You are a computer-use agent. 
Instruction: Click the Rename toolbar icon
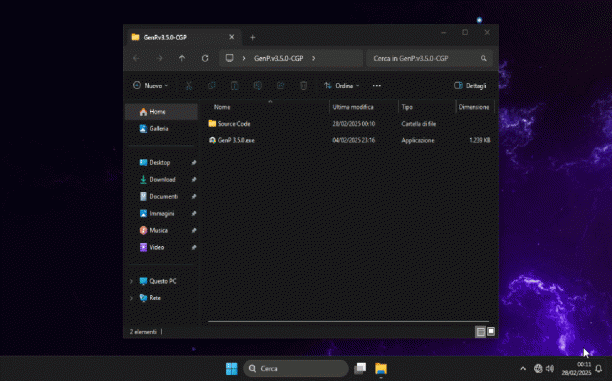(x=258, y=85)
